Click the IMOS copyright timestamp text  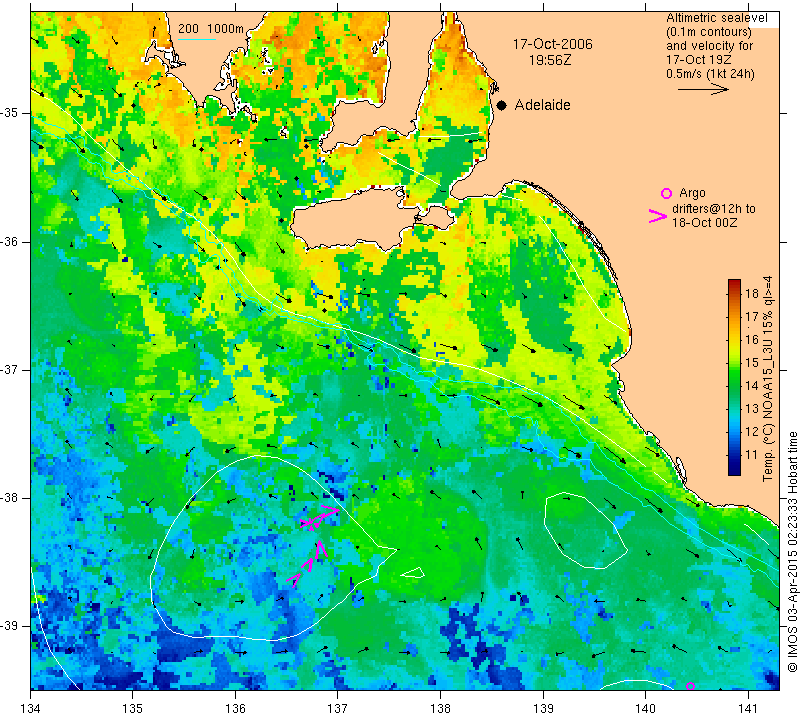(x=792, y=551)
